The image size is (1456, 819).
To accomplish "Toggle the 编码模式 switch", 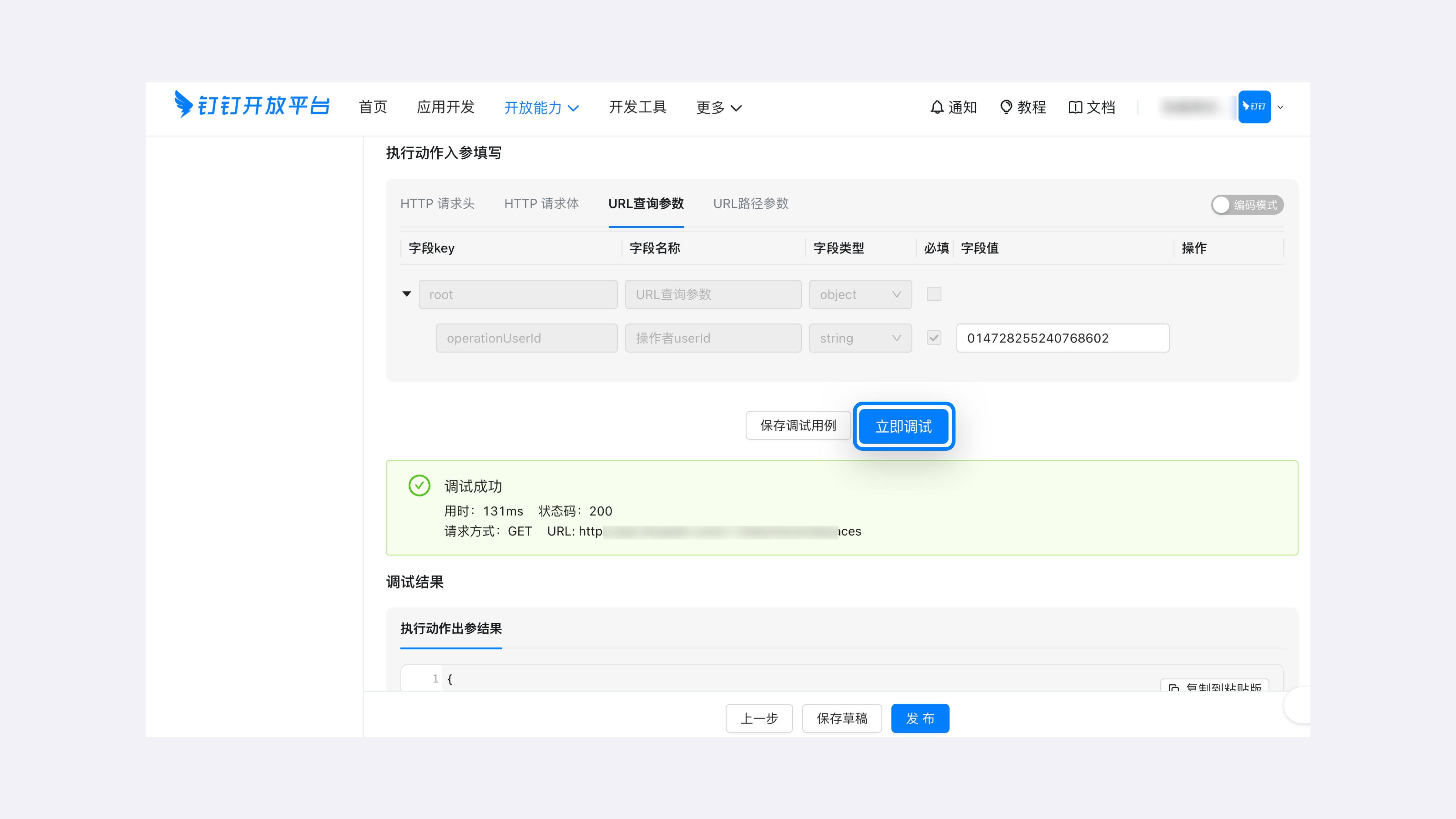I will coord(1247,205).
